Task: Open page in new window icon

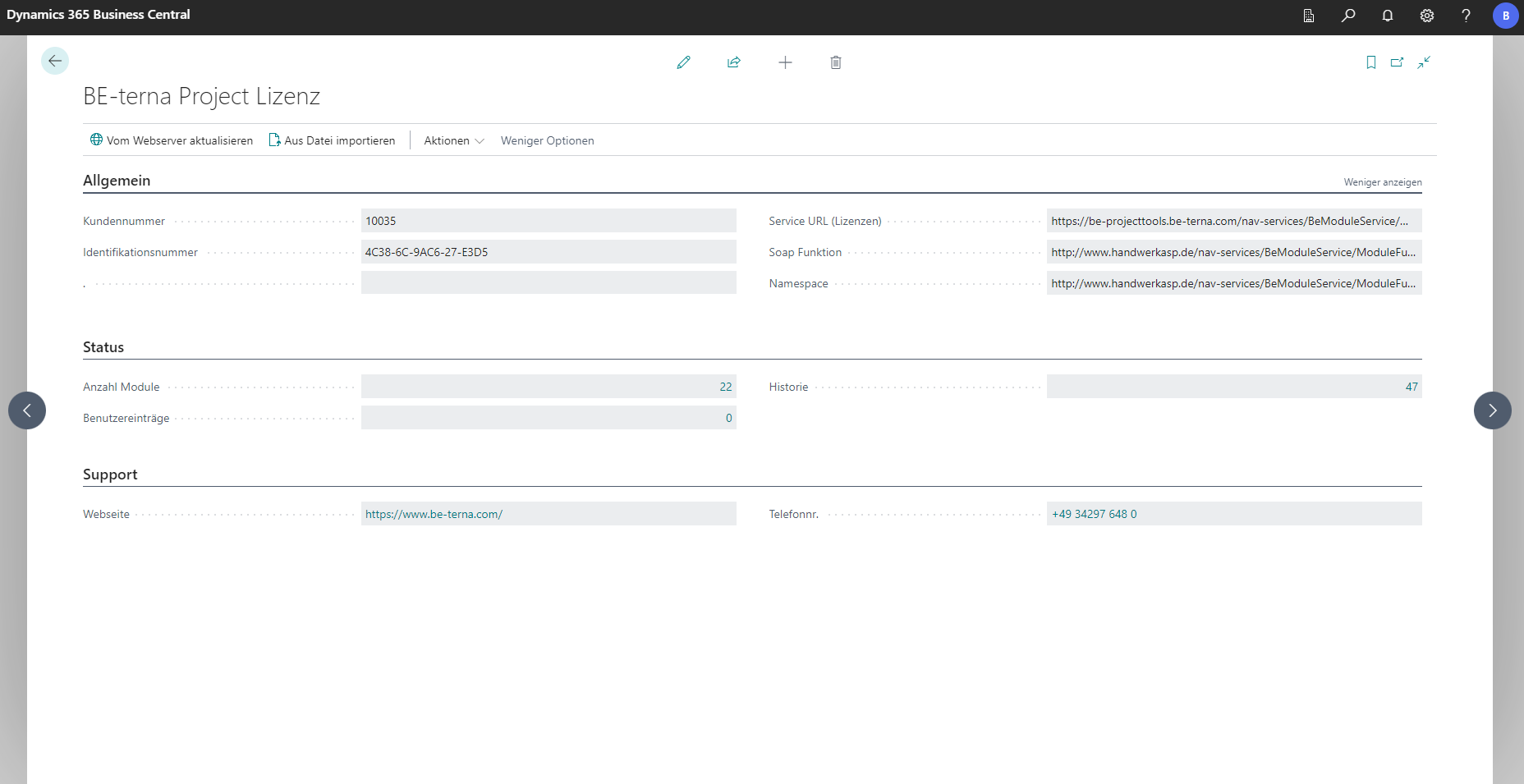Action: coord(1397,62)
